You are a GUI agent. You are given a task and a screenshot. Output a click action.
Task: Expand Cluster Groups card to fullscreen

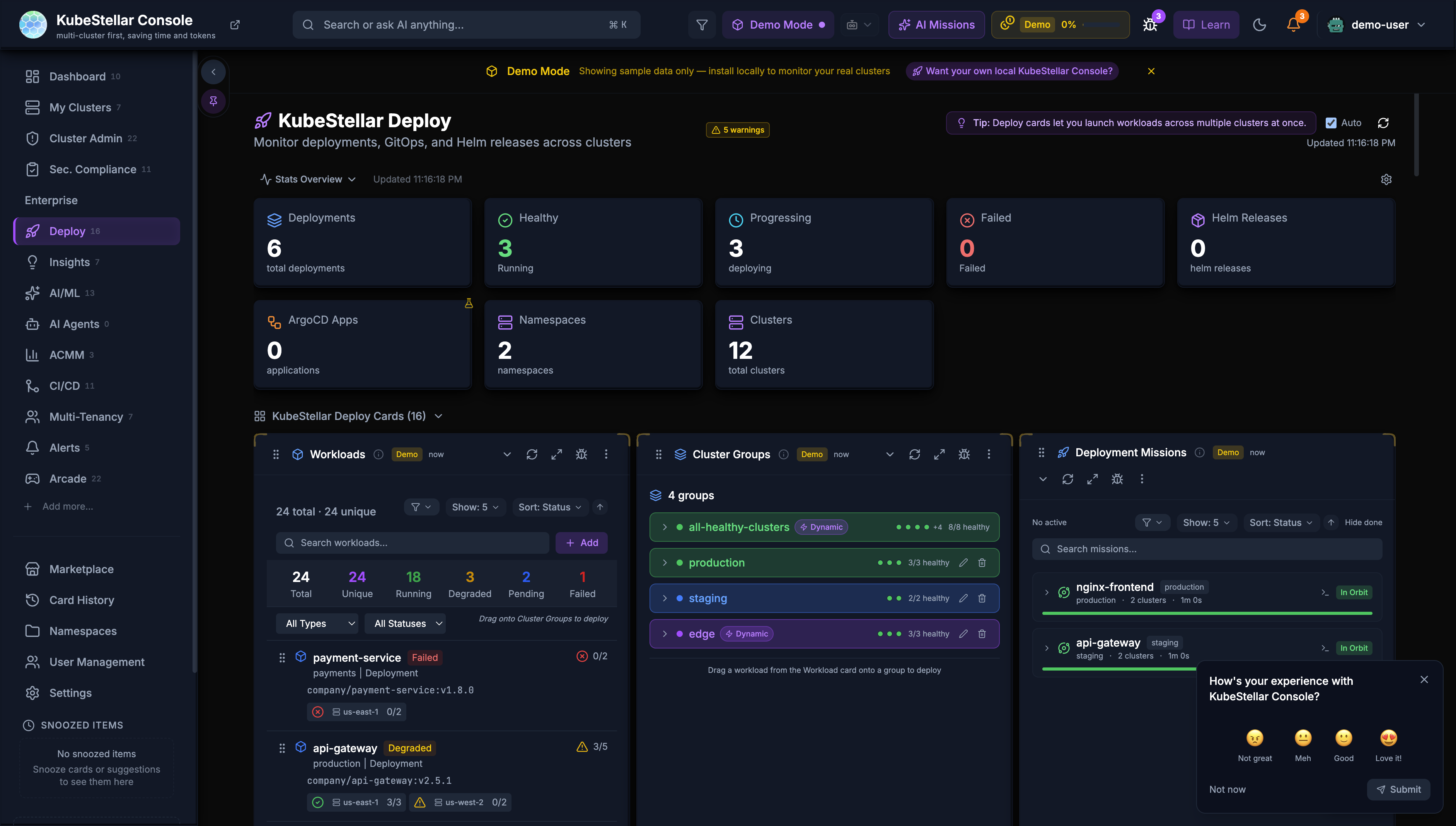pyautogui.click(x=939, y=454)
